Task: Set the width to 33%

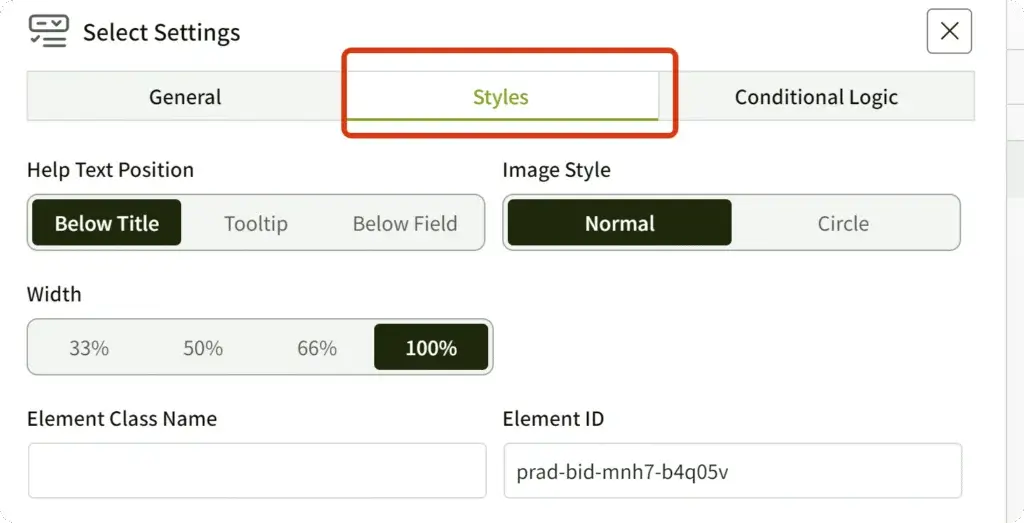Action: pos(89,348)
